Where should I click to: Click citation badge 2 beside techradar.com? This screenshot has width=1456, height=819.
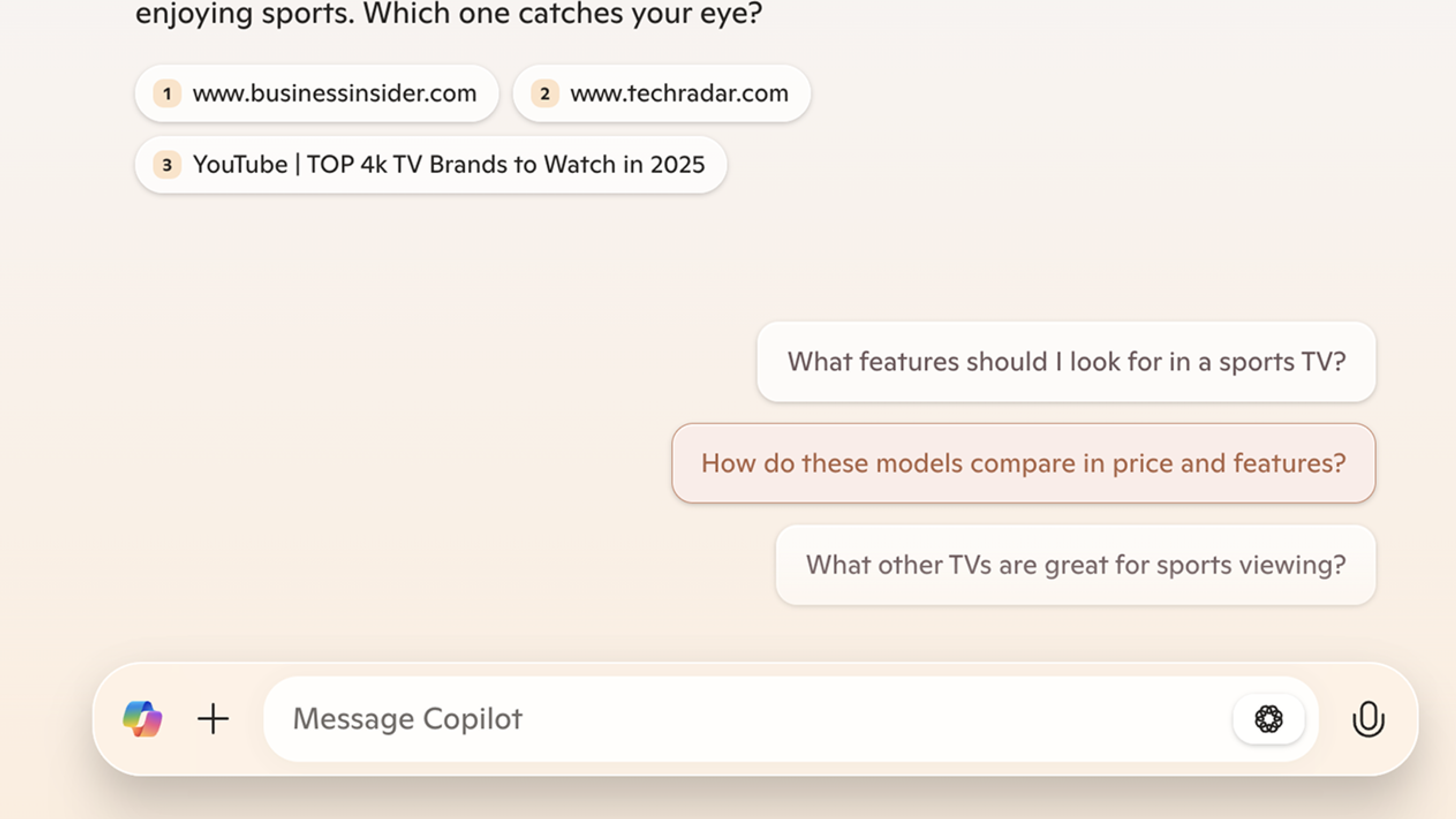pos(544,94)
